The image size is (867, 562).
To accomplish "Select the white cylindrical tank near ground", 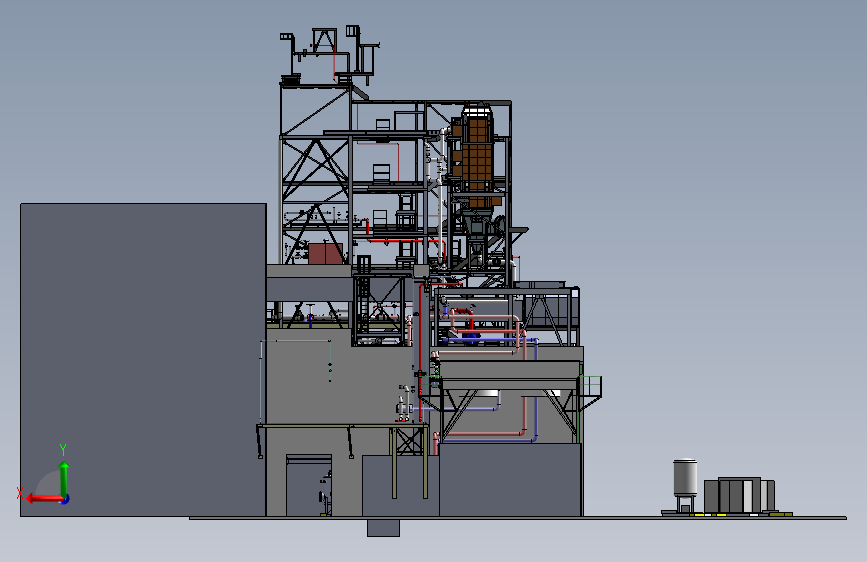I will tap(685, 478).
